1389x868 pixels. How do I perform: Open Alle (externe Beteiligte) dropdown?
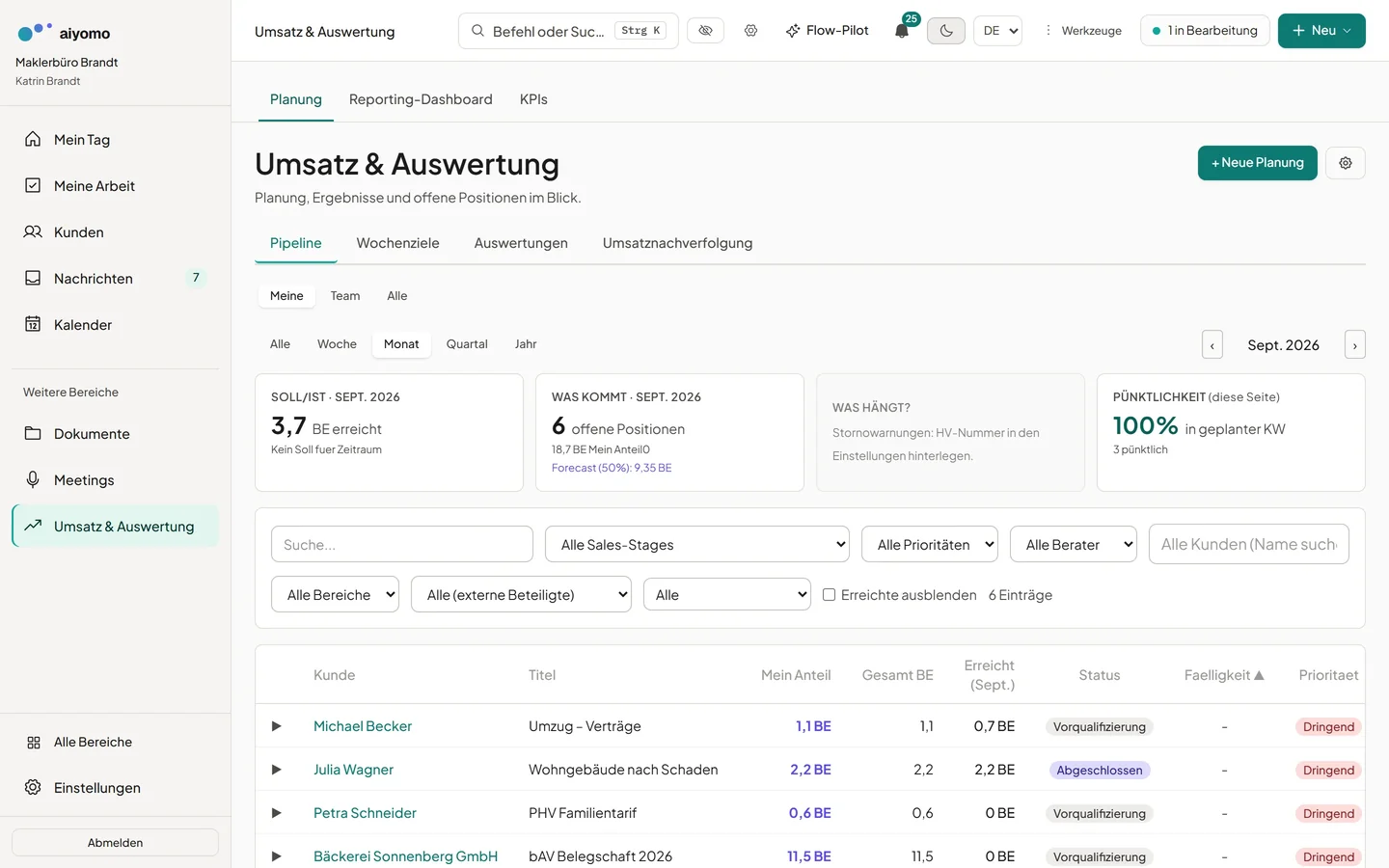(x=521, y=595)
